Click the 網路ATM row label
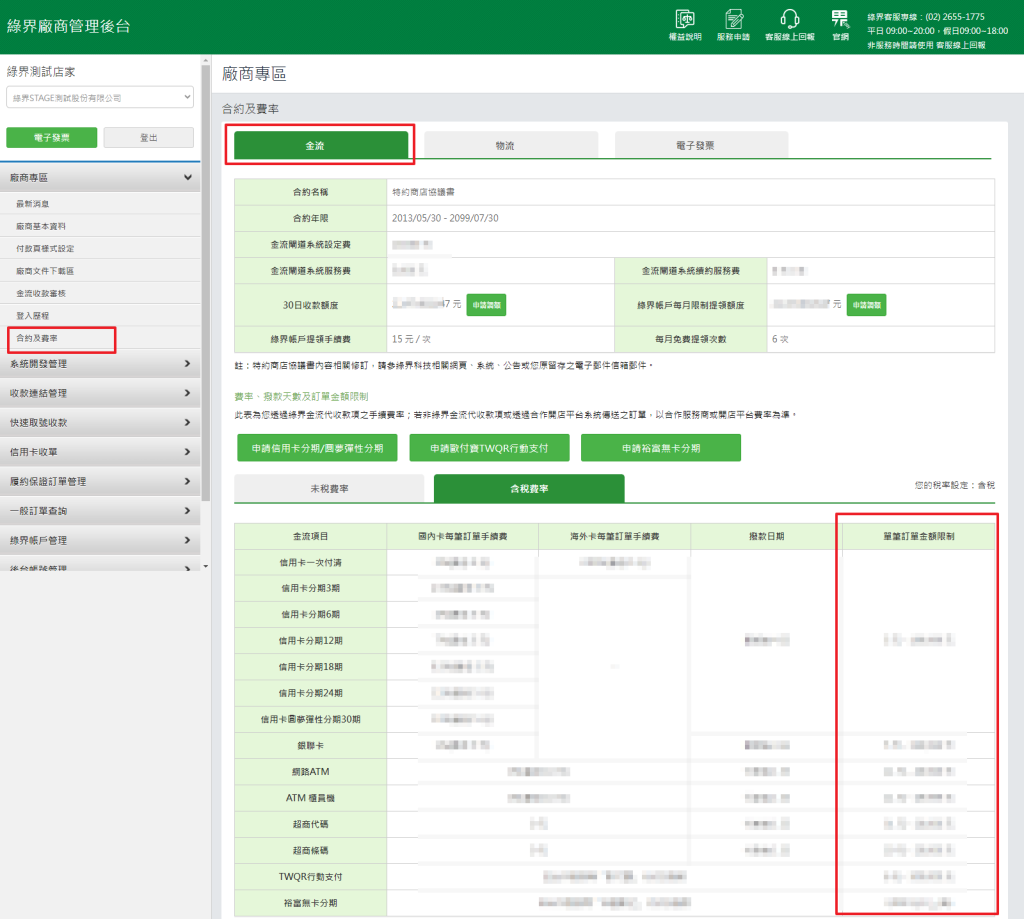 [x=310, y=771]
